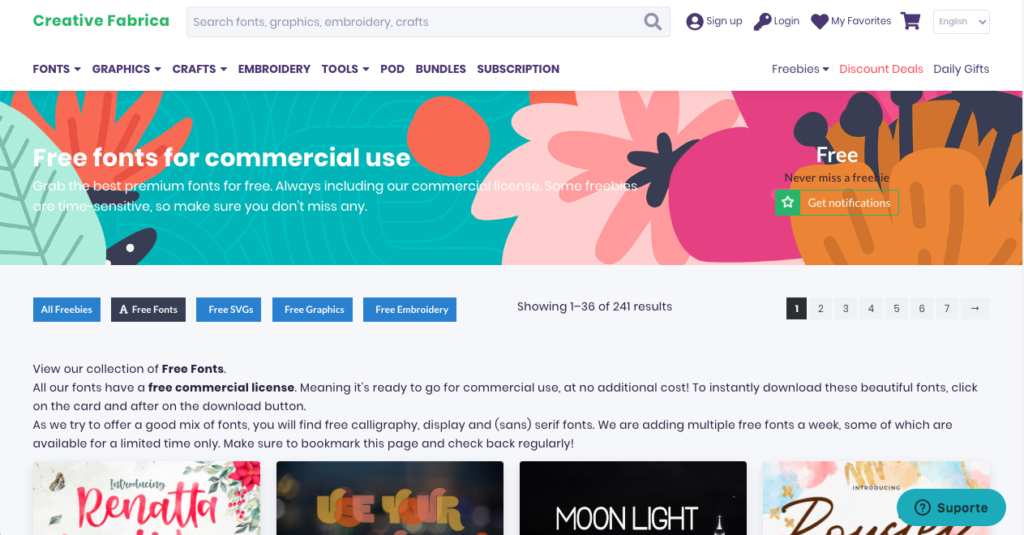The image size is (1024, 535).
Task: Expand the CRAFTS menu
Action: click(x=199, y=69)
